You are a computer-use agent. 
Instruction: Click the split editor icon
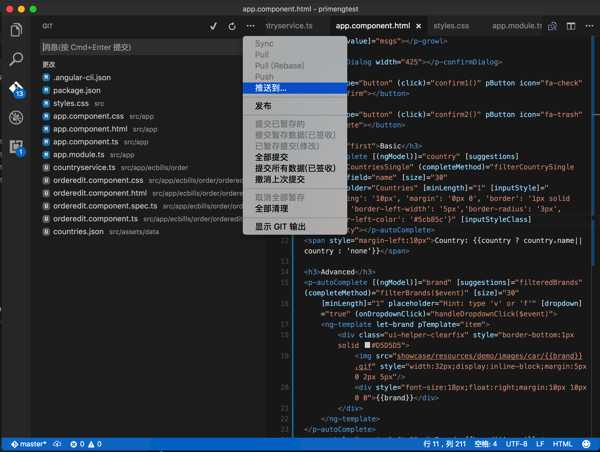coord(571,26)
